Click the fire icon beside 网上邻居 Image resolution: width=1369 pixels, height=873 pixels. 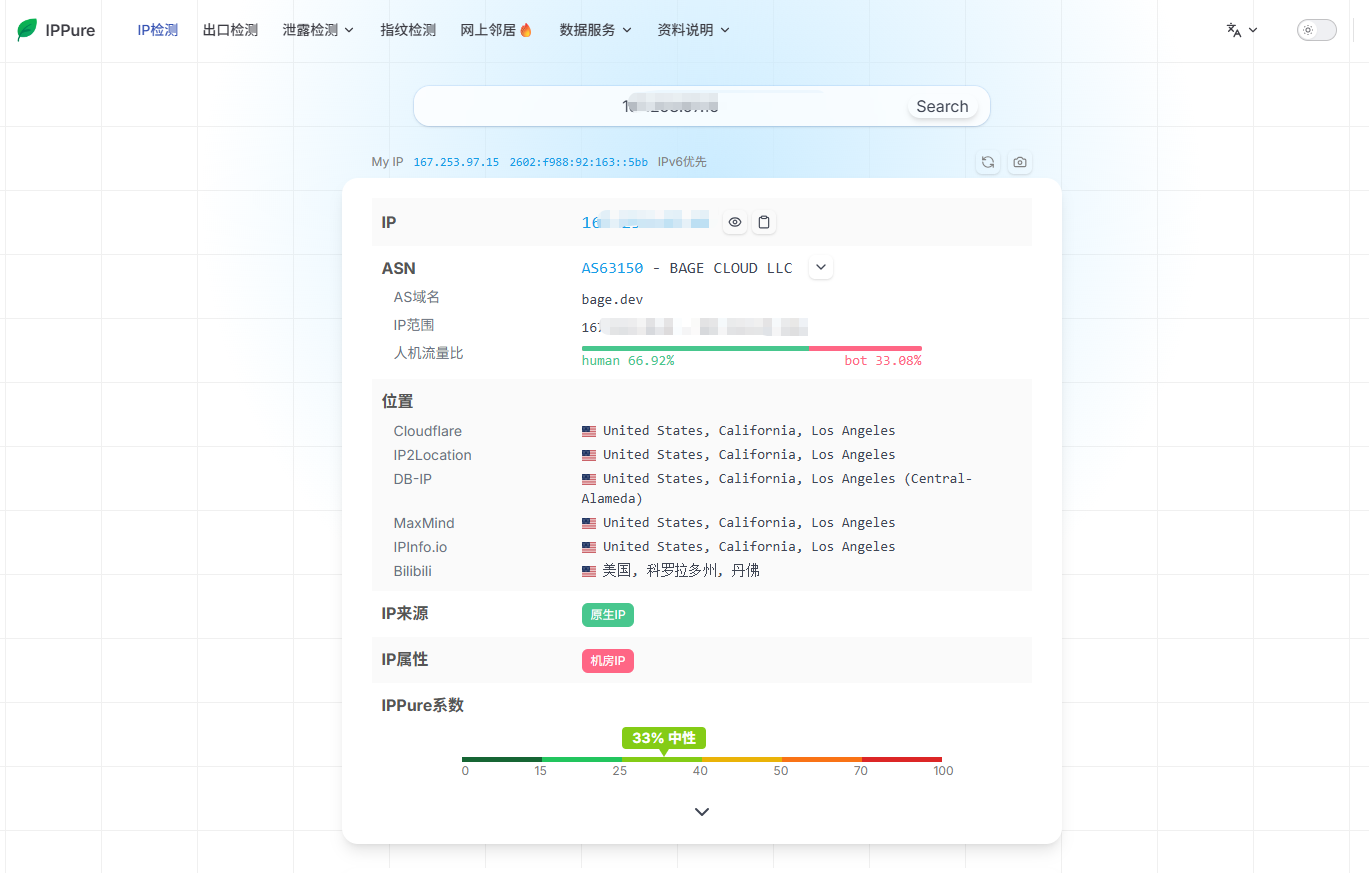[x=527, y=30]
